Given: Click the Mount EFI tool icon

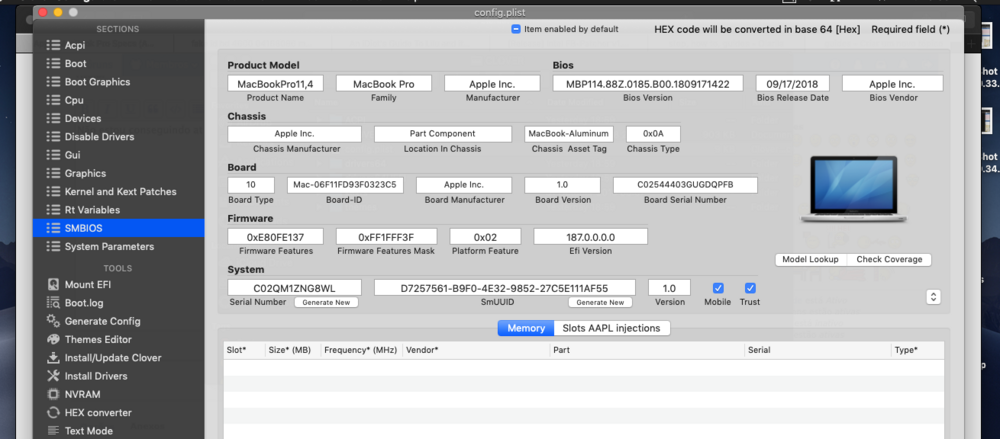Looking at the screenshot, I should coord(51,284).
